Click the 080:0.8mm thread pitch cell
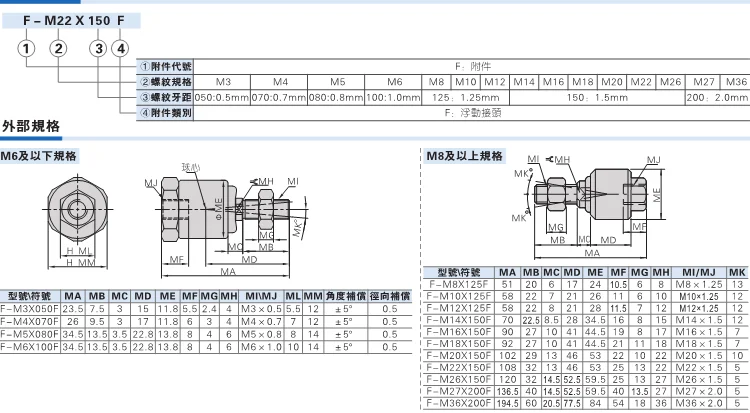Image resolution: width=750 pixels, height=413 pixels. [x=336, y=98]
